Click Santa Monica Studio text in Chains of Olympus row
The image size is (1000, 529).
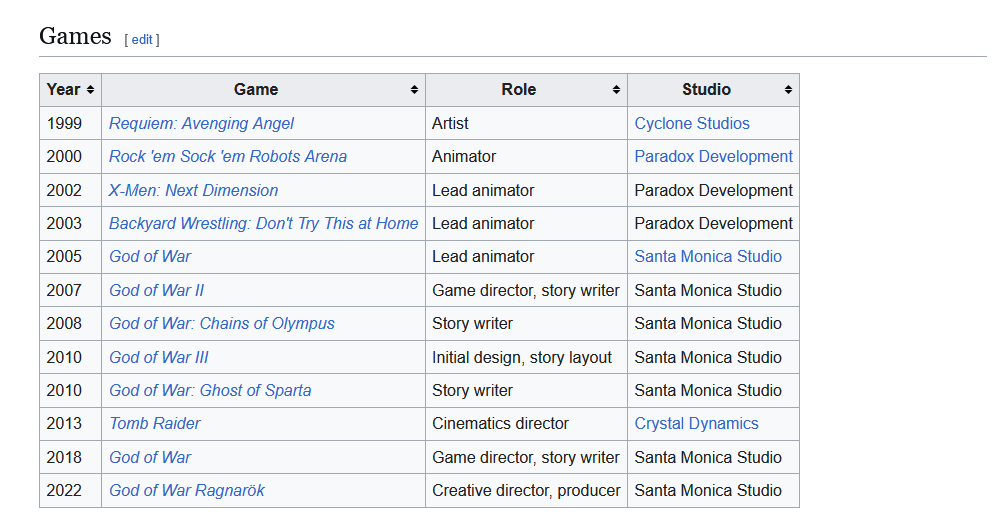(x=708, y=324)
